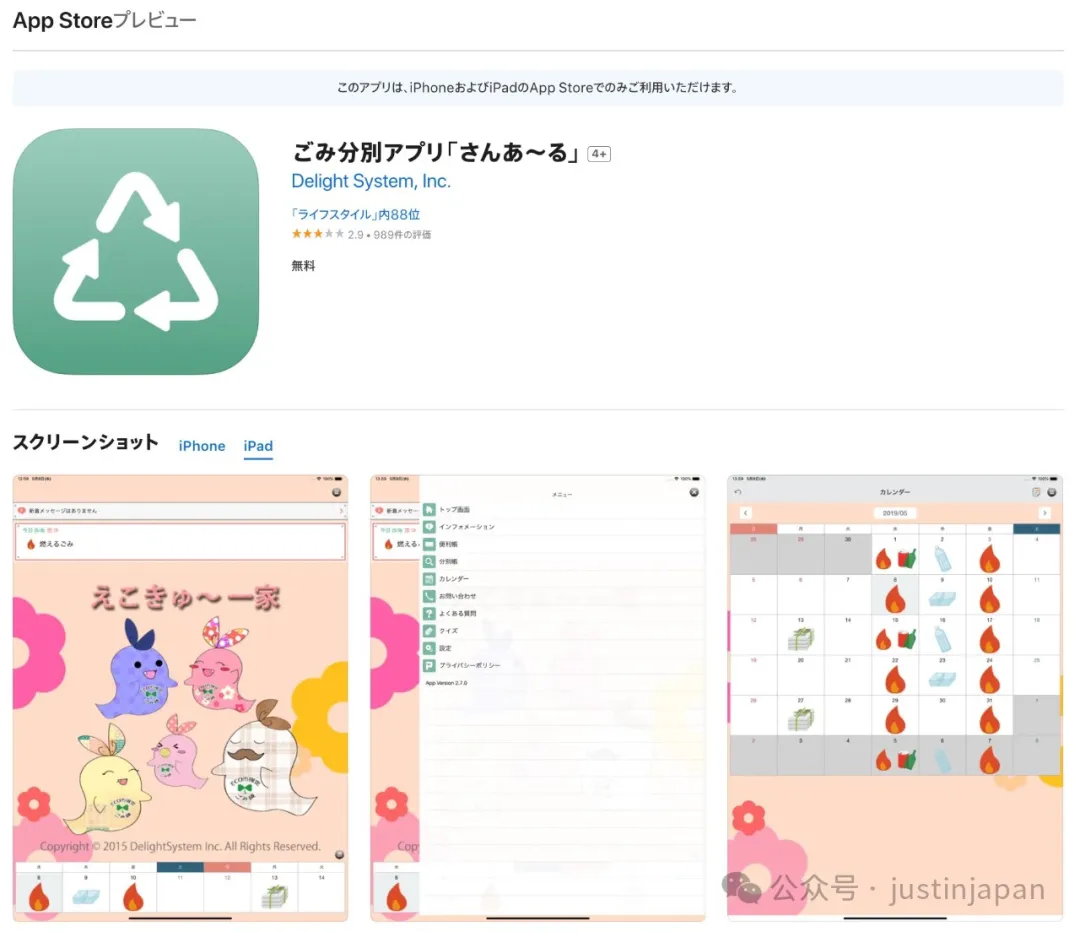Click the back arrow in カレンダー screen
The image size is (1080, 932).
point(738,492)
